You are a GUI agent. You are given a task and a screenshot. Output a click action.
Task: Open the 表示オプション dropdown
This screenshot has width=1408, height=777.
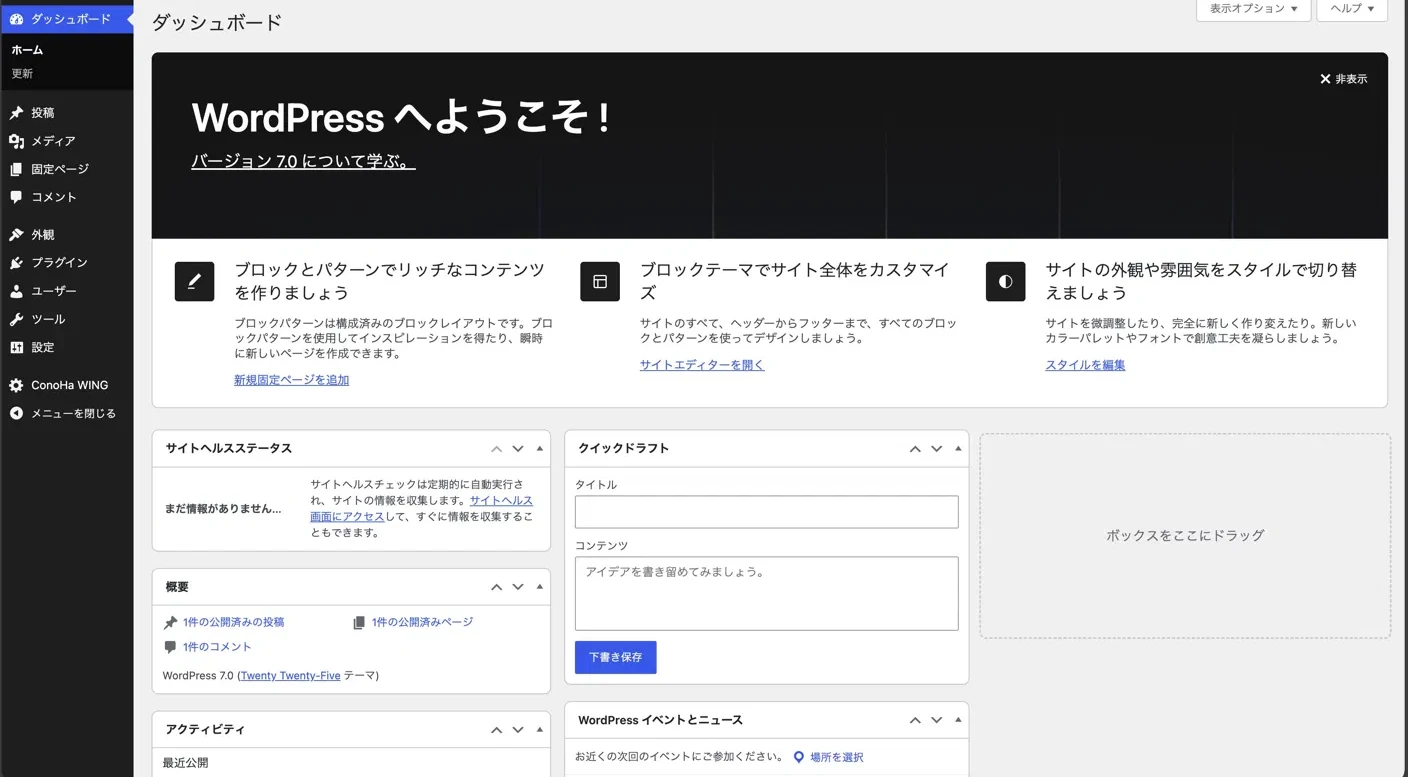pos(1253,9)
